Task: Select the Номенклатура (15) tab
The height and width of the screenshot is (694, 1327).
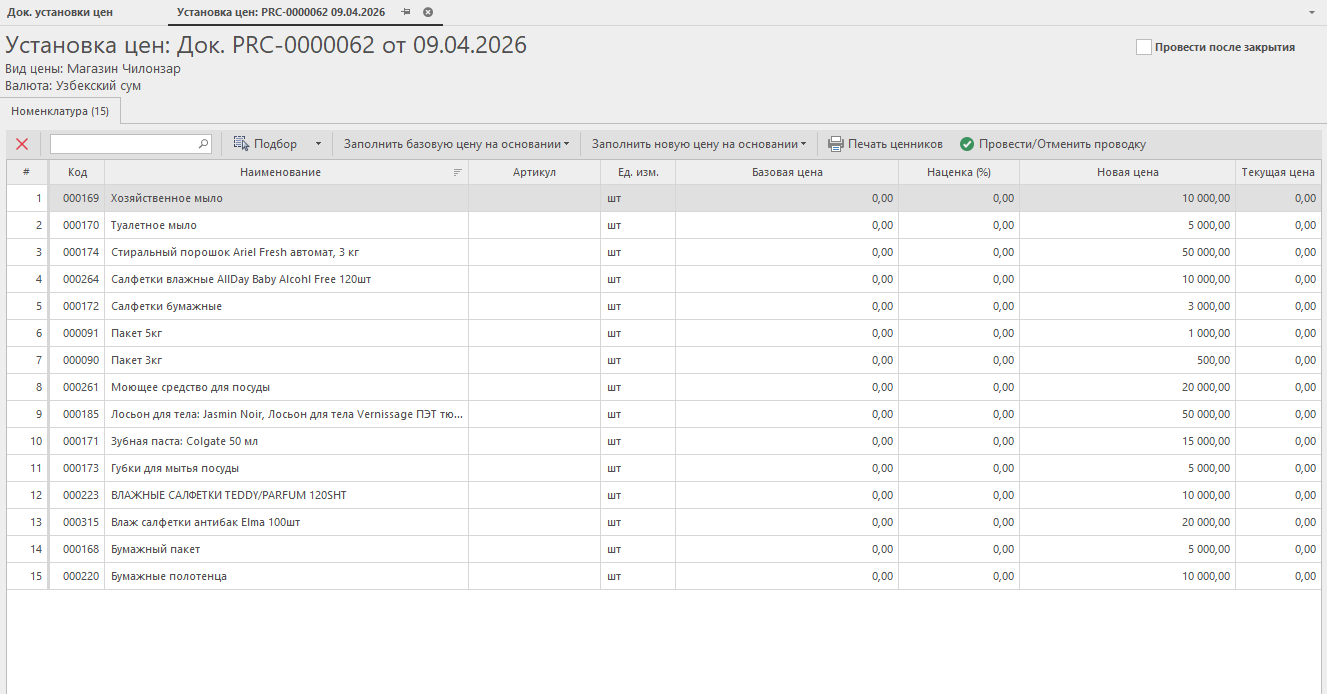Action: pos(60,111)
